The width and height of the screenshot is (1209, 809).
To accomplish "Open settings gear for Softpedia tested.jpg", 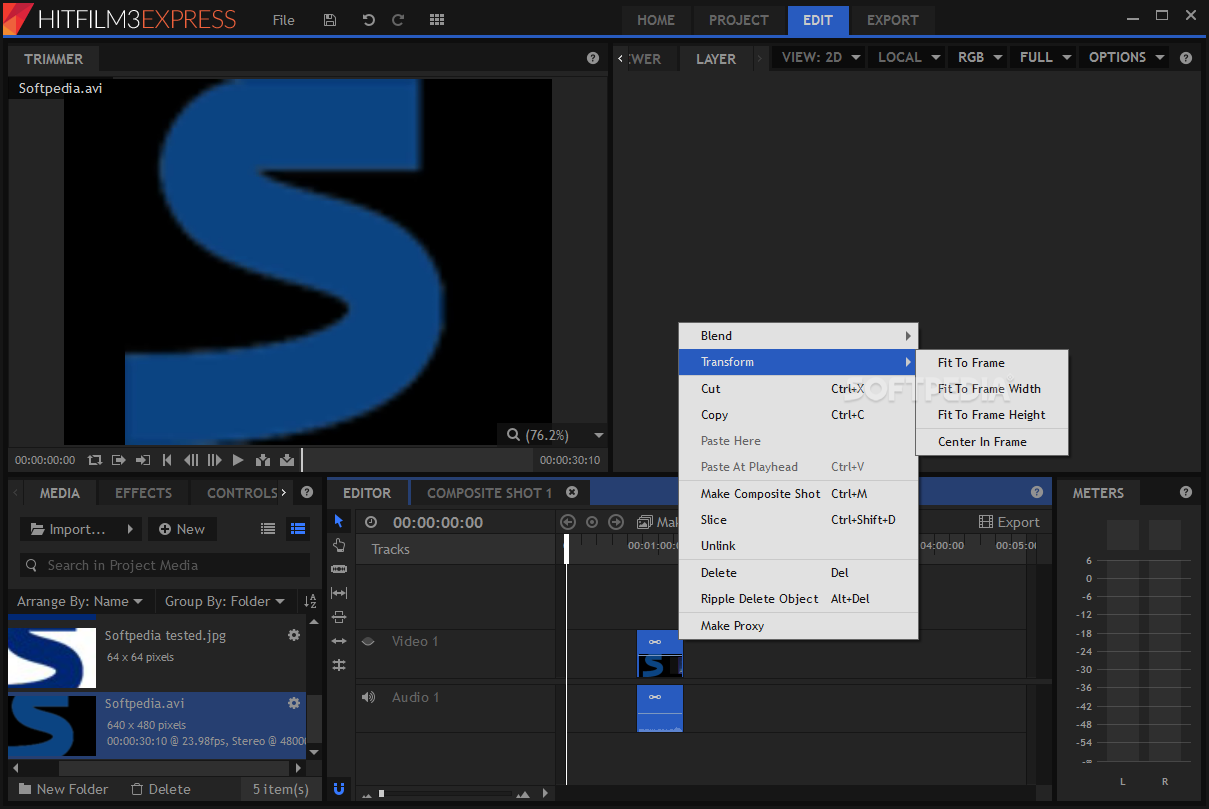I will 294,635.
